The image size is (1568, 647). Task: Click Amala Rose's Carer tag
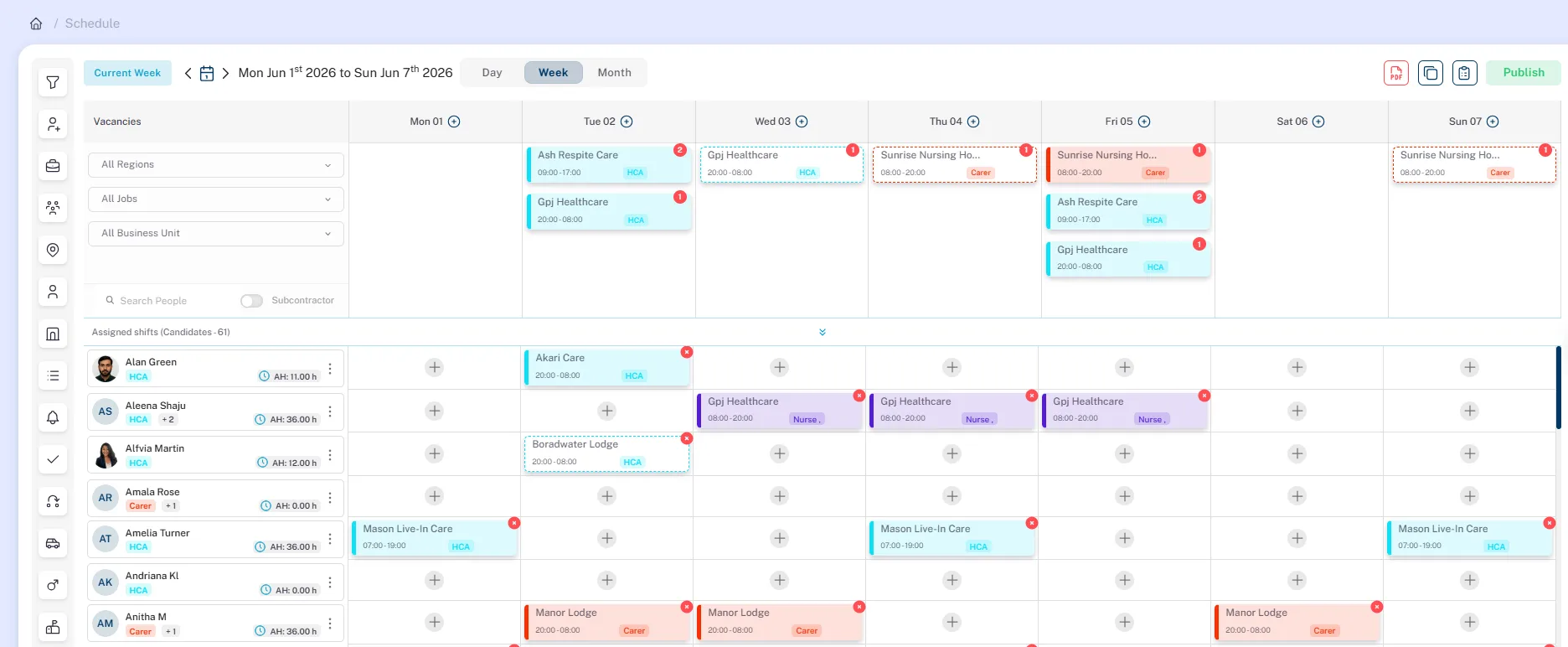pyautogui.click(x=141, y=506)
